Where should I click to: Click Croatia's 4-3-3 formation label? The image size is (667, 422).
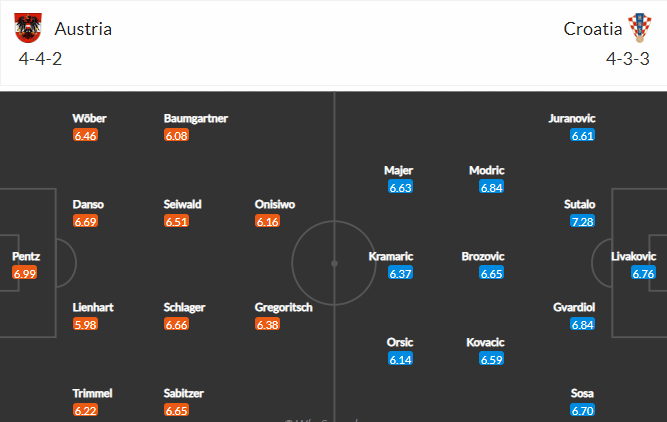(627, 59)
